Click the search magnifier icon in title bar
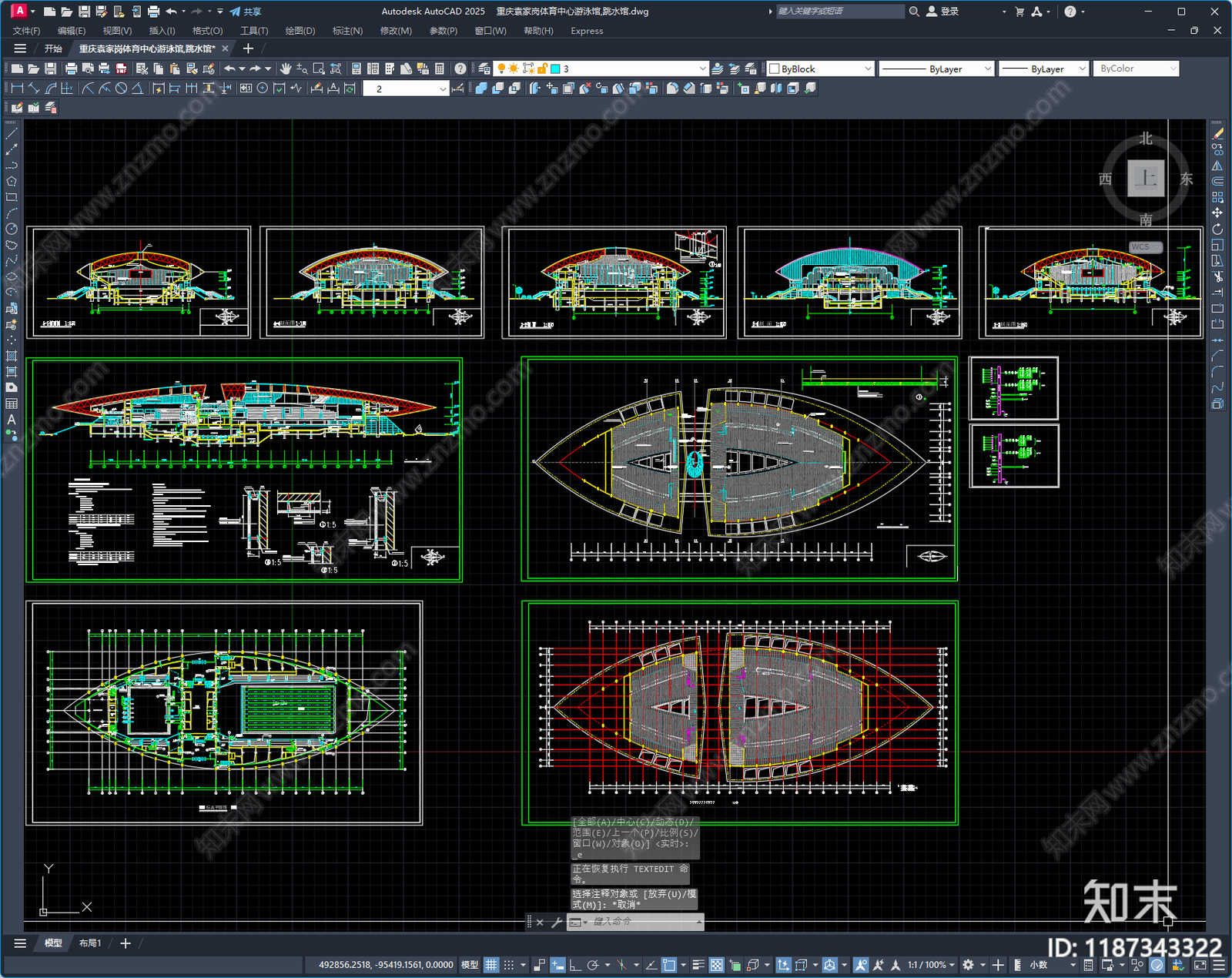Screen dimensions: 1232x978 tap(914, 12)
